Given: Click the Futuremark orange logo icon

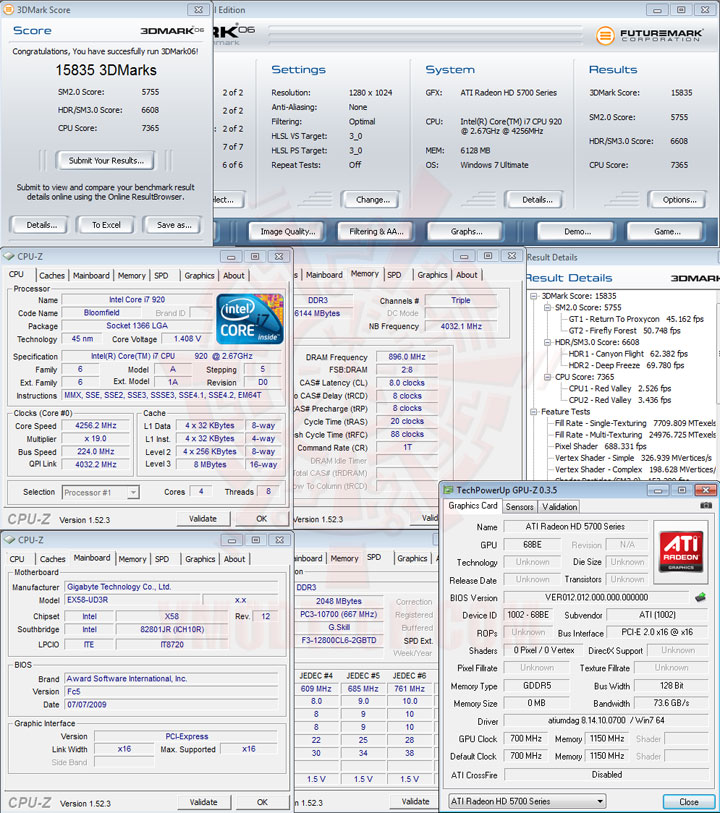Looking at the screenshot, I should (604, 35).
